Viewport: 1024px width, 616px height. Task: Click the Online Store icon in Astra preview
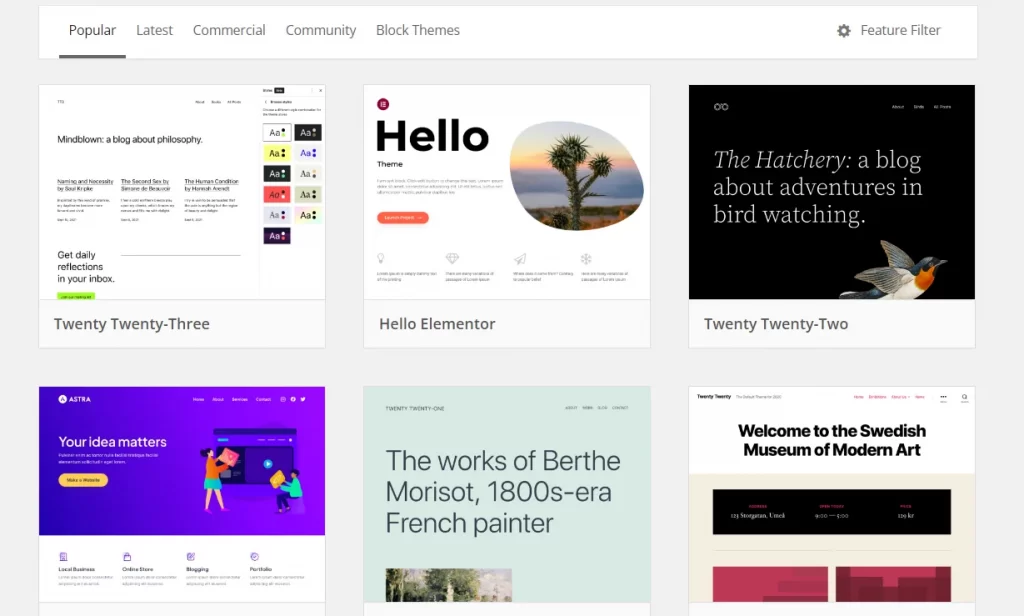(x=127, y=556)
